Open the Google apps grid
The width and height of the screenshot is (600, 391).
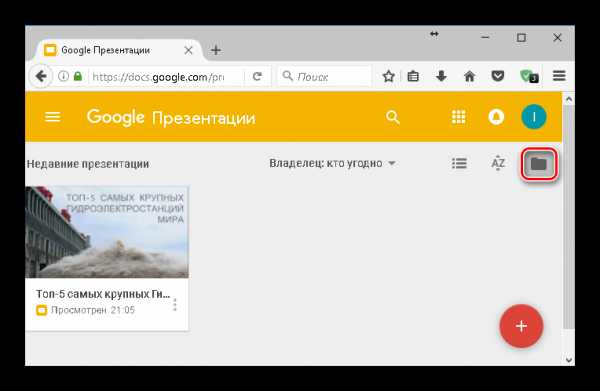coord(458,117)
